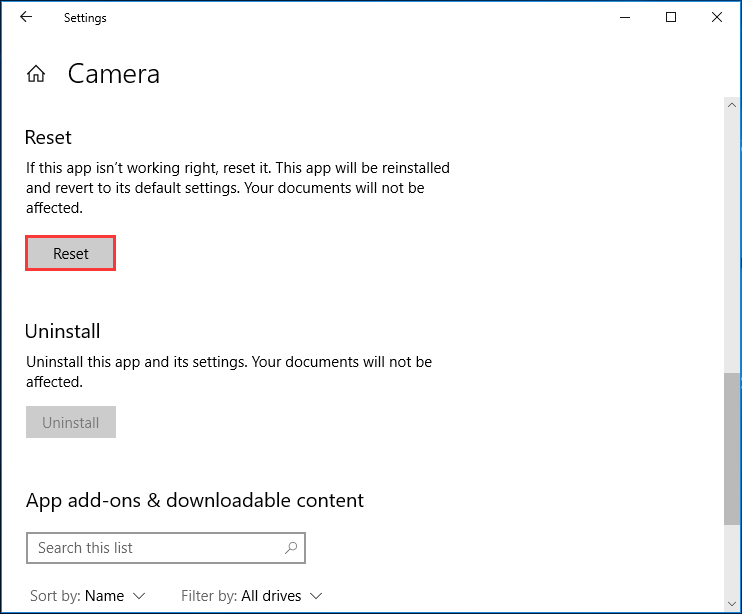The width and height of the screenshot is (742, 614).
Task: Click the App add-ons & downloadable content heading
Action: pyautogui.click(x=195, y=500)
